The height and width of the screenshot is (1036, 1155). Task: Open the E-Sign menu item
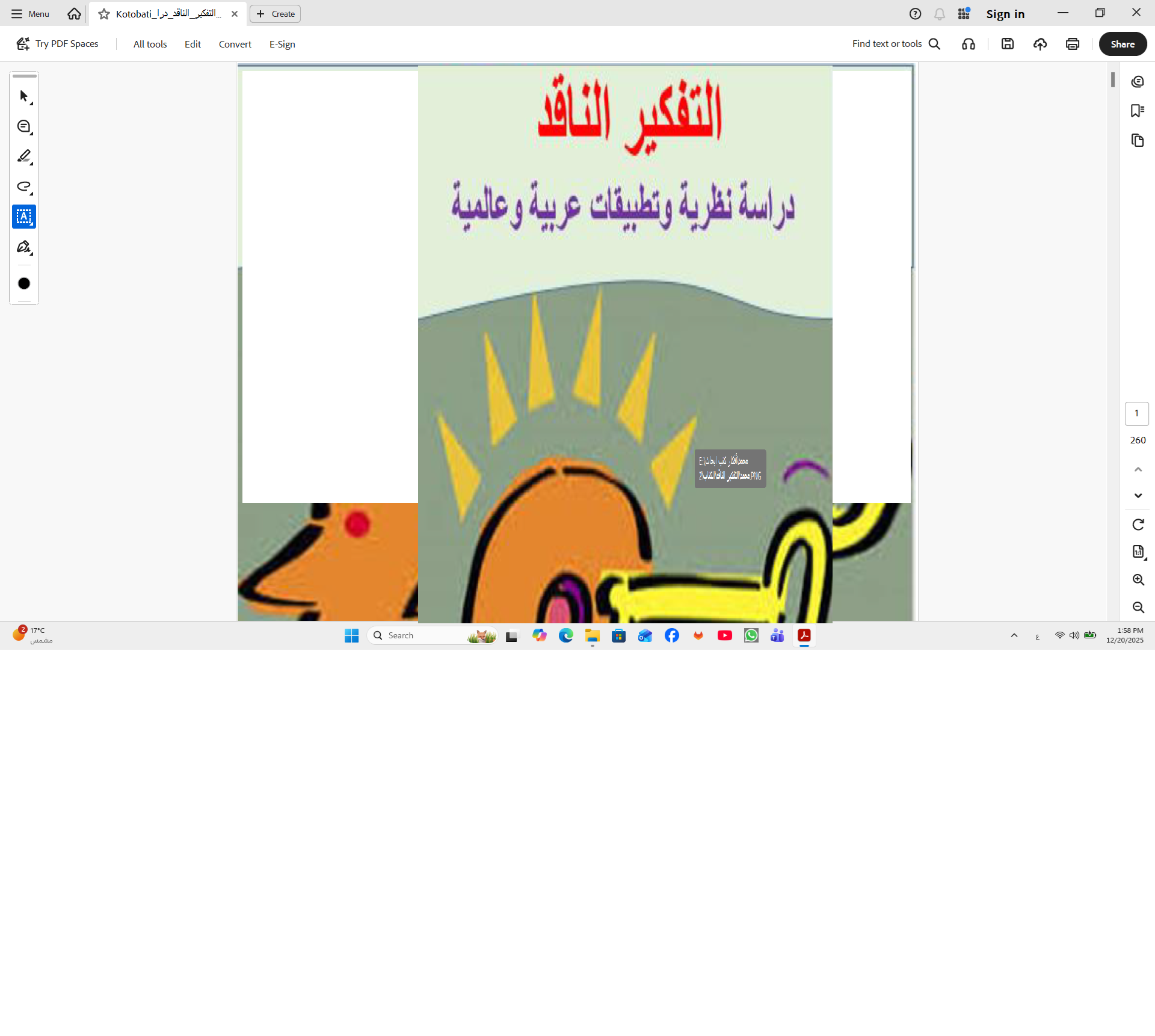(x=282, y=44)
